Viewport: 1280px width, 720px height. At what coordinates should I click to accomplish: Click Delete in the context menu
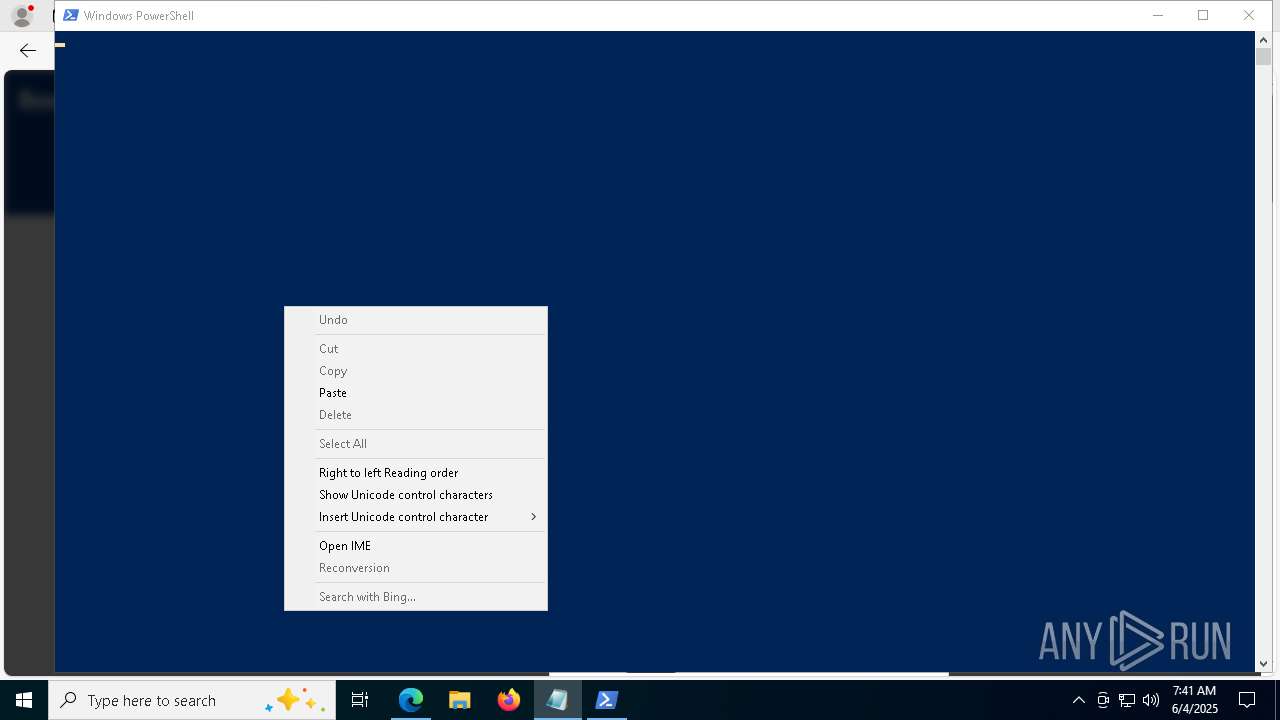click(415, 415)
